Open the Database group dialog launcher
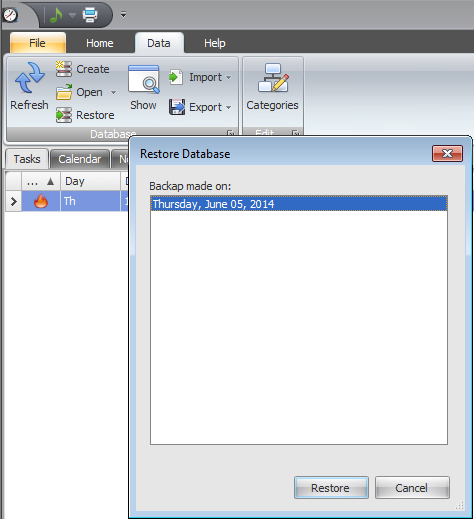The height and width of the screenshot is (519, 474). [x=231, y=133]
